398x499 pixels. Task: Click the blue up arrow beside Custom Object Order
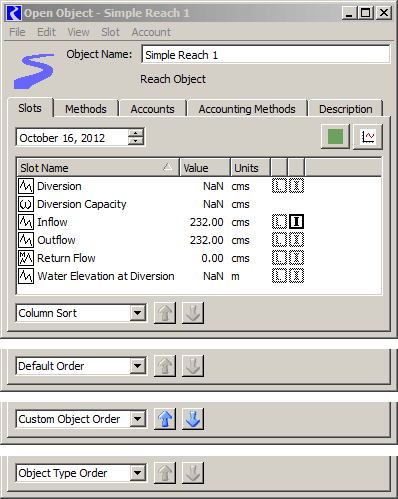pyautogui.click(x=165, y=419)
